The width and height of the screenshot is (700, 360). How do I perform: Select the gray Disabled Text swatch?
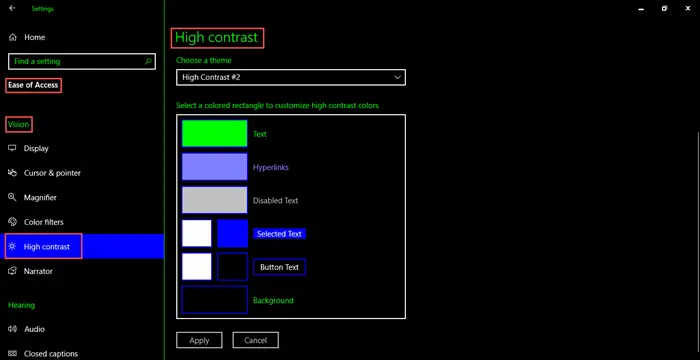[x=215, y=200]
